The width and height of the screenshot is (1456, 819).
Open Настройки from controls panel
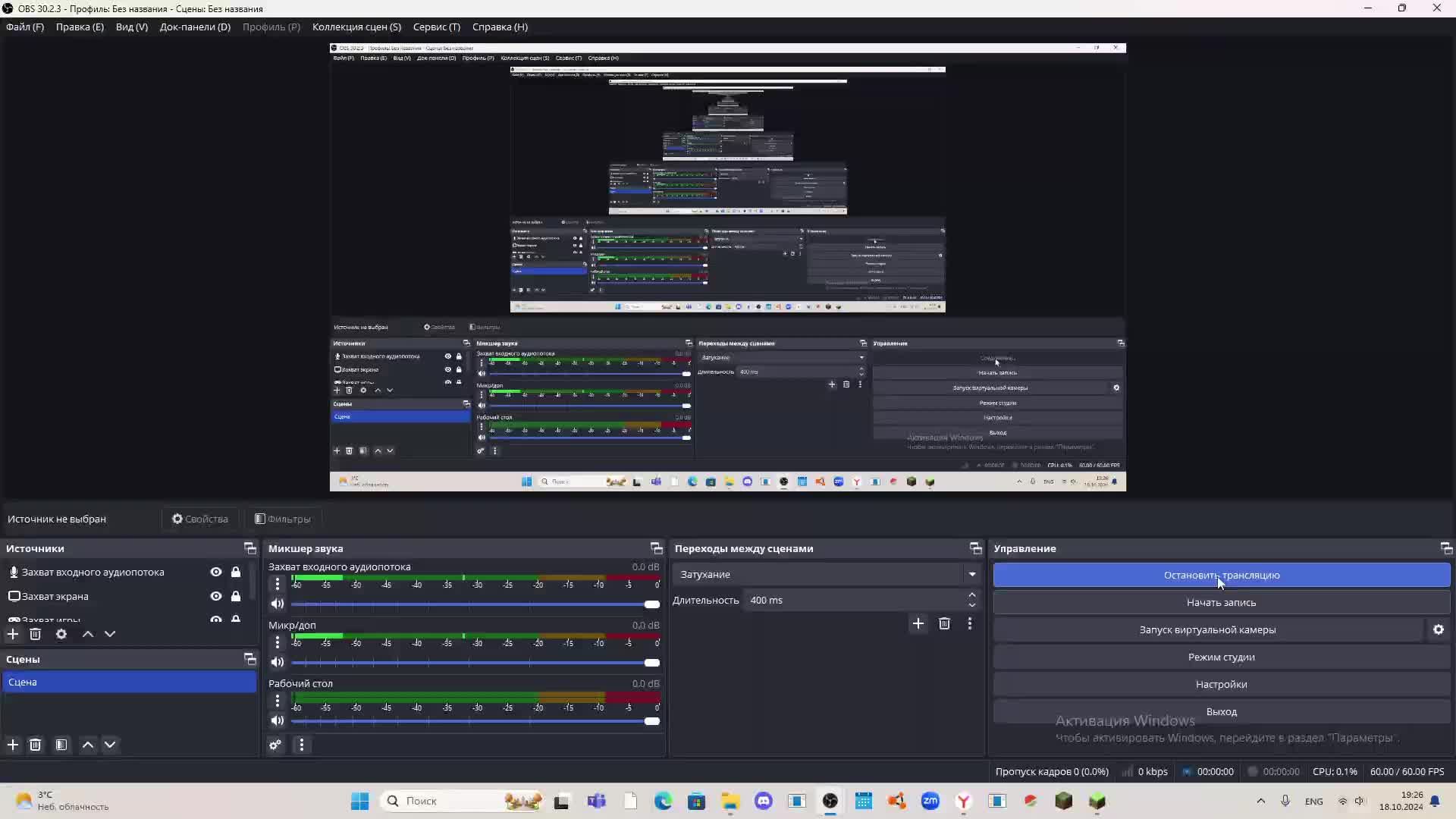click(x=1221, y=684)
